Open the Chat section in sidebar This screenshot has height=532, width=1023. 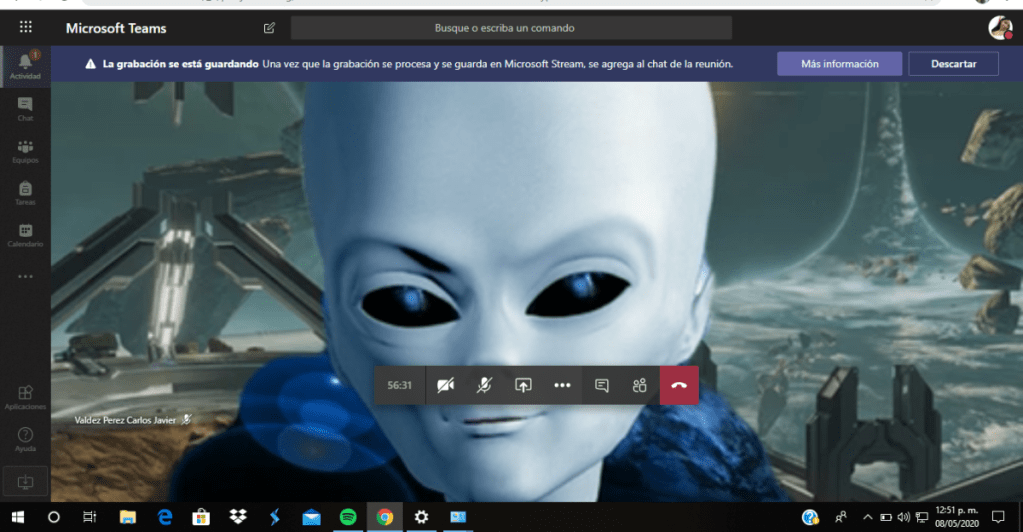coord(25,108)
